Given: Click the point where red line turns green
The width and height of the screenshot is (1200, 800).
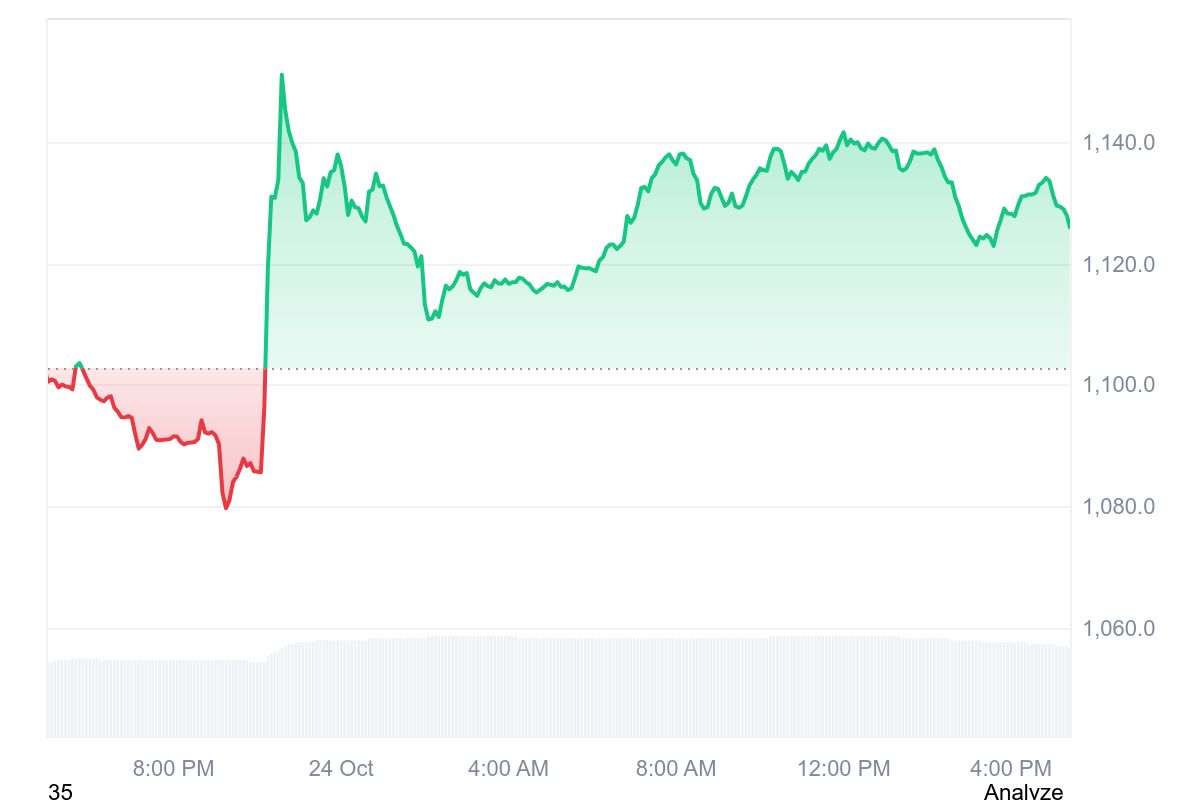Looking at the screenshot, I should (x=265, y=369).
